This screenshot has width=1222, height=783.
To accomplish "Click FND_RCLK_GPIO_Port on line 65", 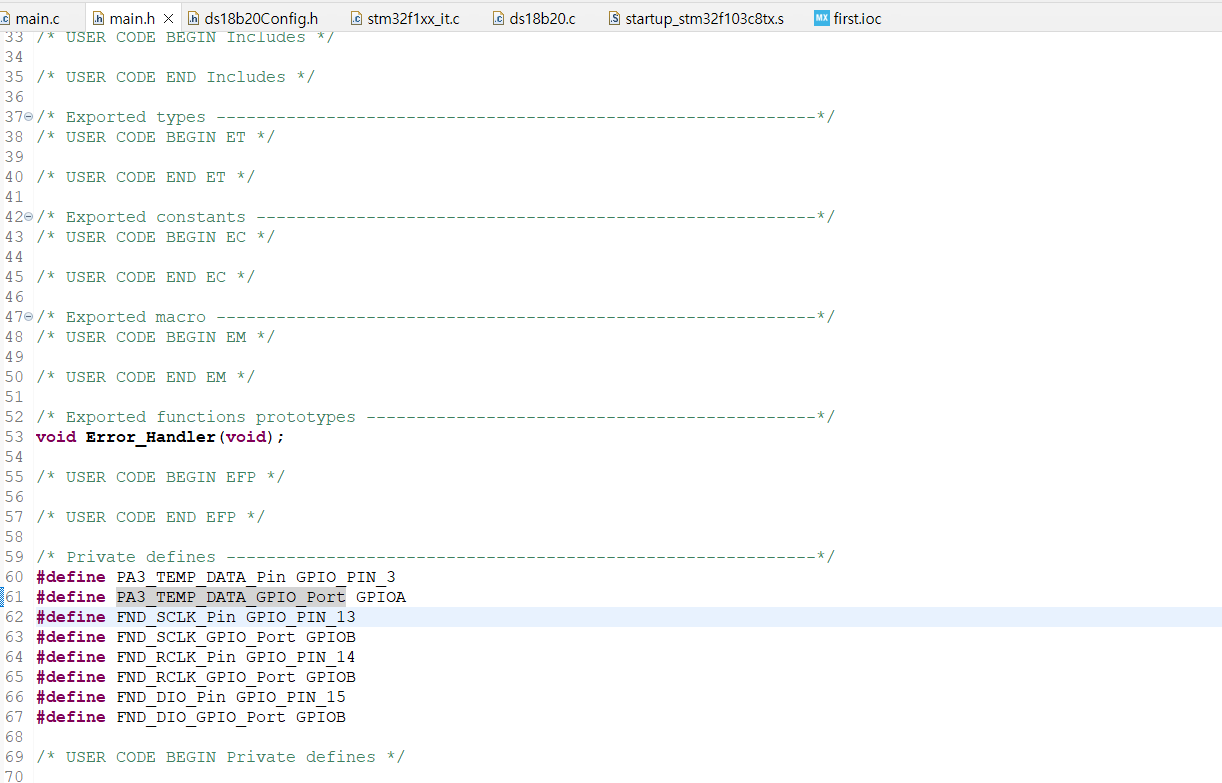I will coord(206,677).
